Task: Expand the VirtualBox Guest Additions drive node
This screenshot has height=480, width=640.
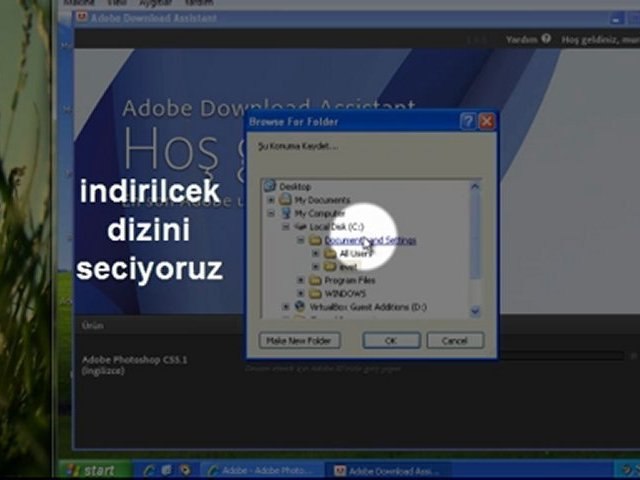Action: tap(286, 307)
